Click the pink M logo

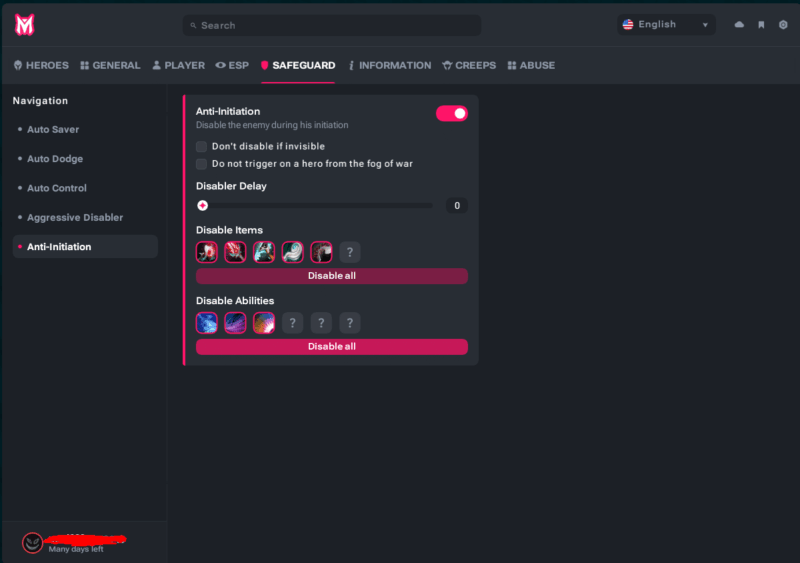pos(24,25)
